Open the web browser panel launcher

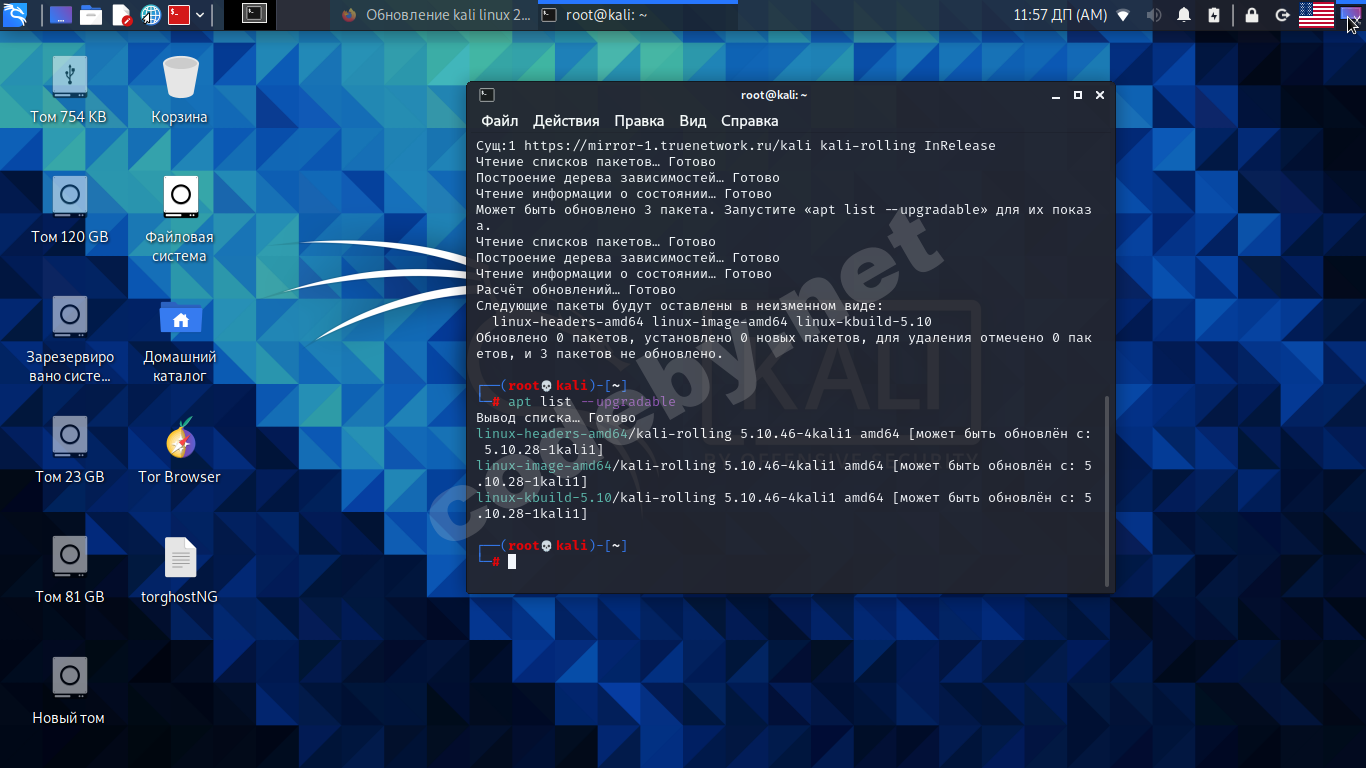151,15
